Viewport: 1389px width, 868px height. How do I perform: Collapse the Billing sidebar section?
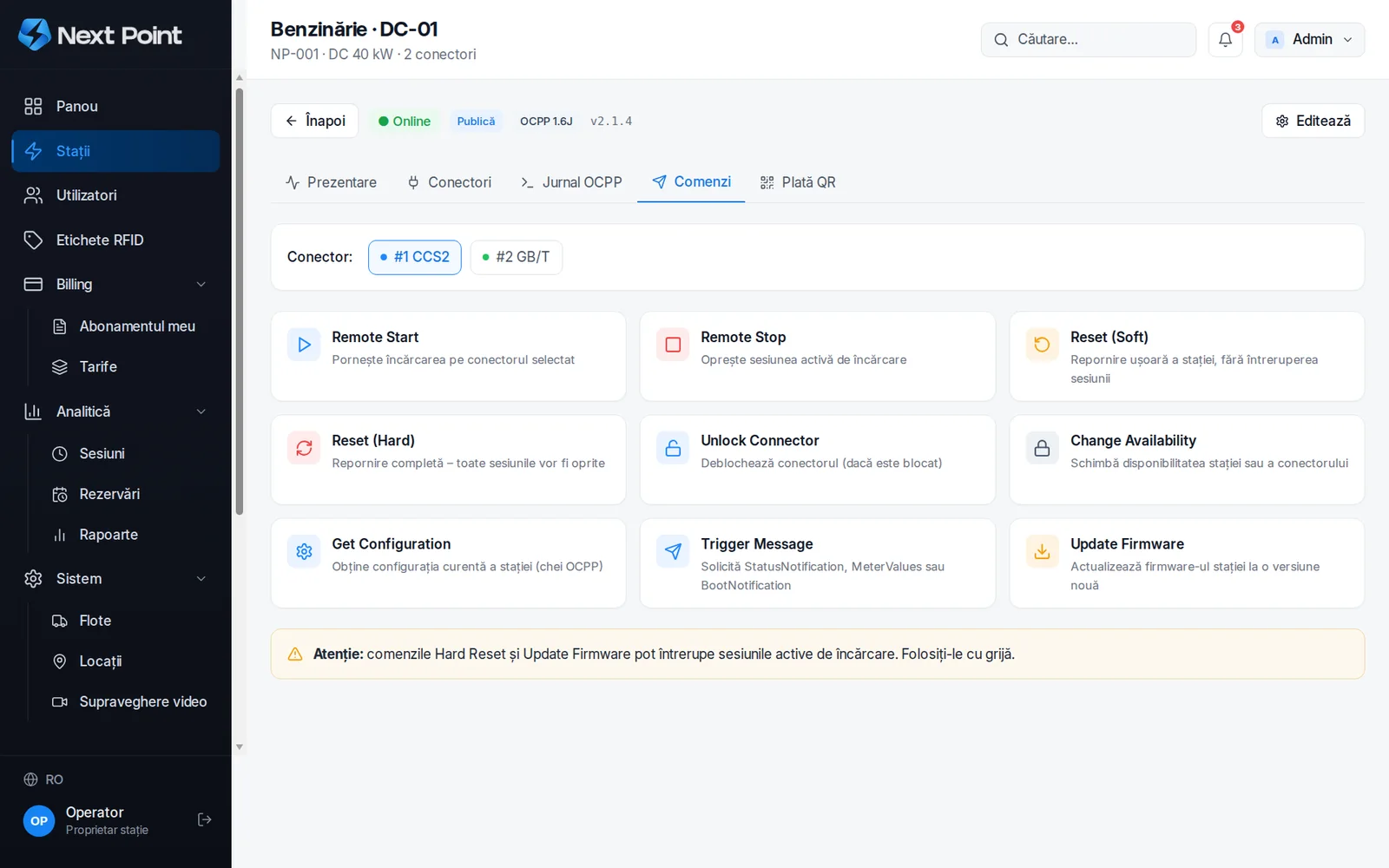(115, 284)
